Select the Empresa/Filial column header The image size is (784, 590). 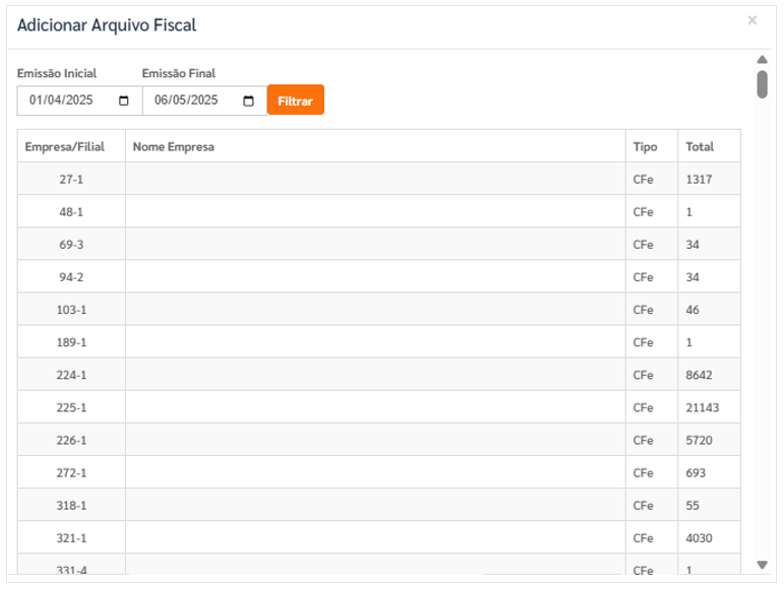pos(71,146)
